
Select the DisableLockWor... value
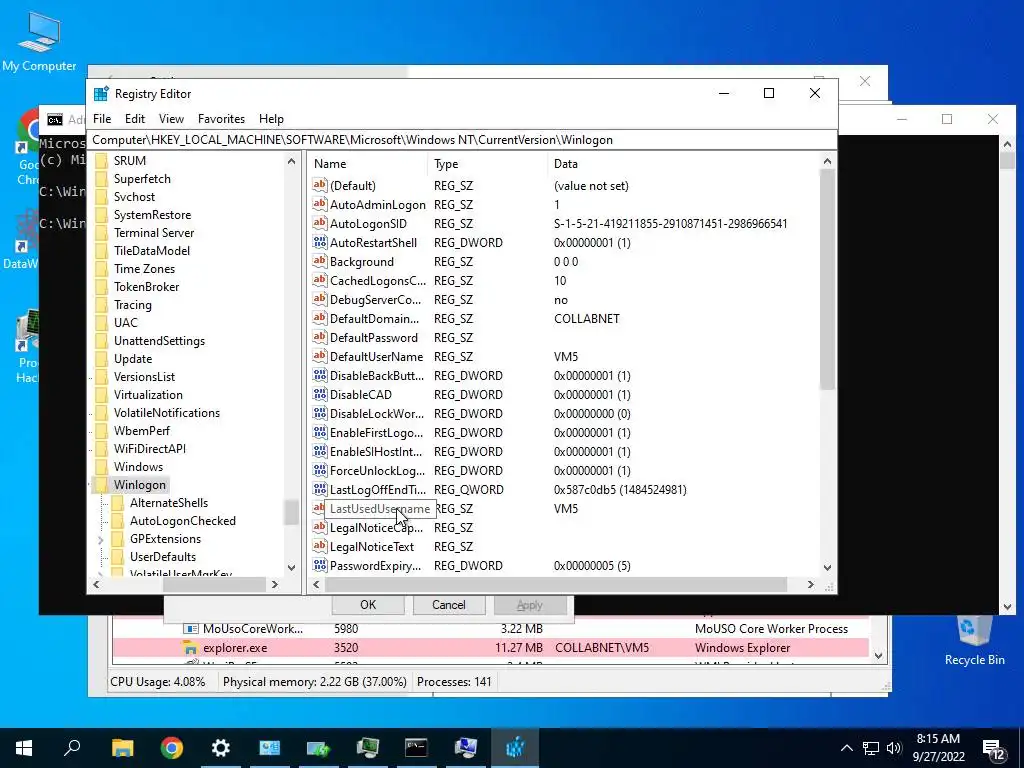pos(377,414)
